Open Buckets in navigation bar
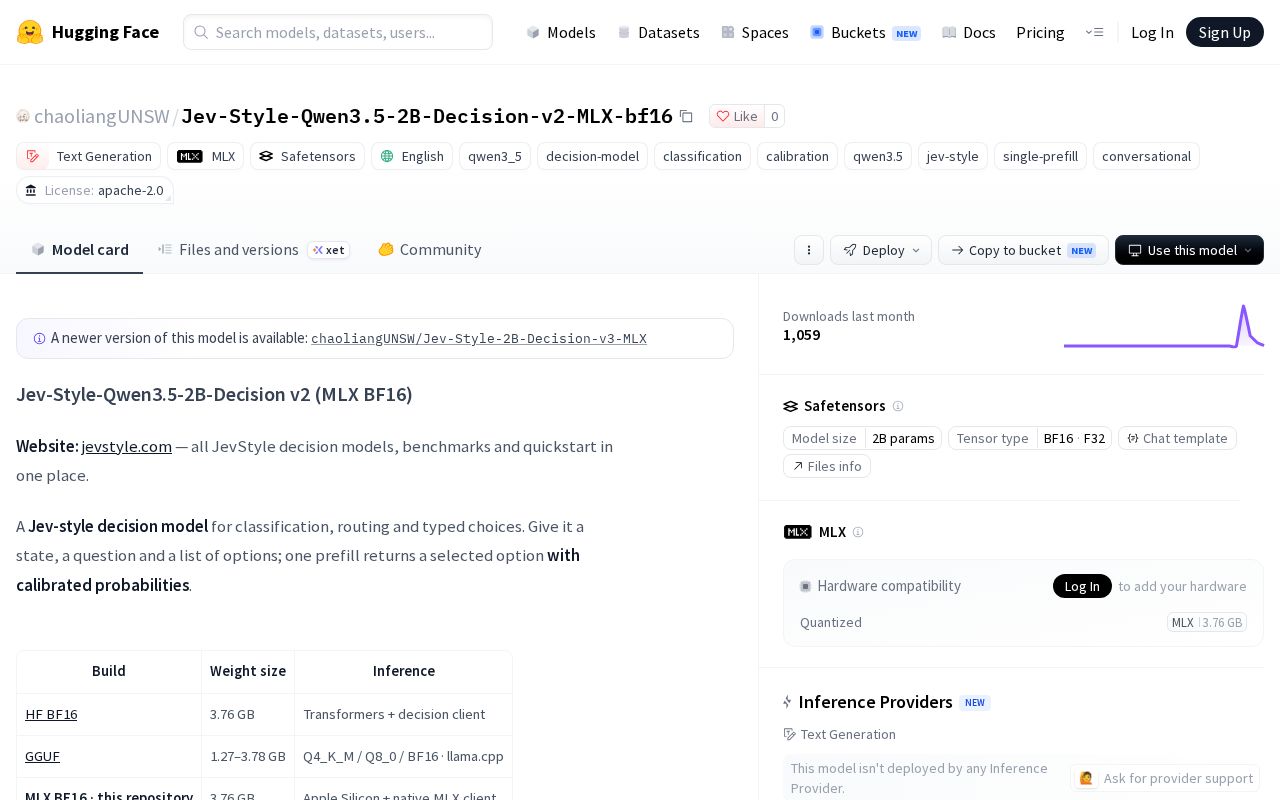The image size is (1280, 800). pos(865,32)
